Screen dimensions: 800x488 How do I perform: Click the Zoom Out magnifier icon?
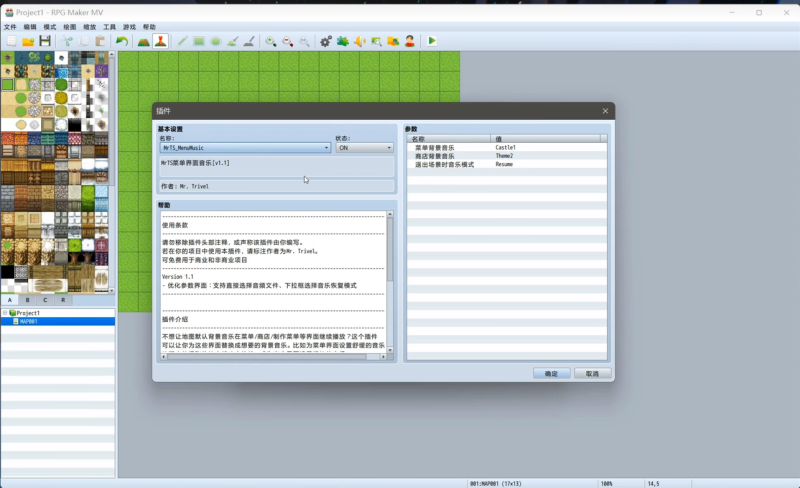tap(288, 41)
